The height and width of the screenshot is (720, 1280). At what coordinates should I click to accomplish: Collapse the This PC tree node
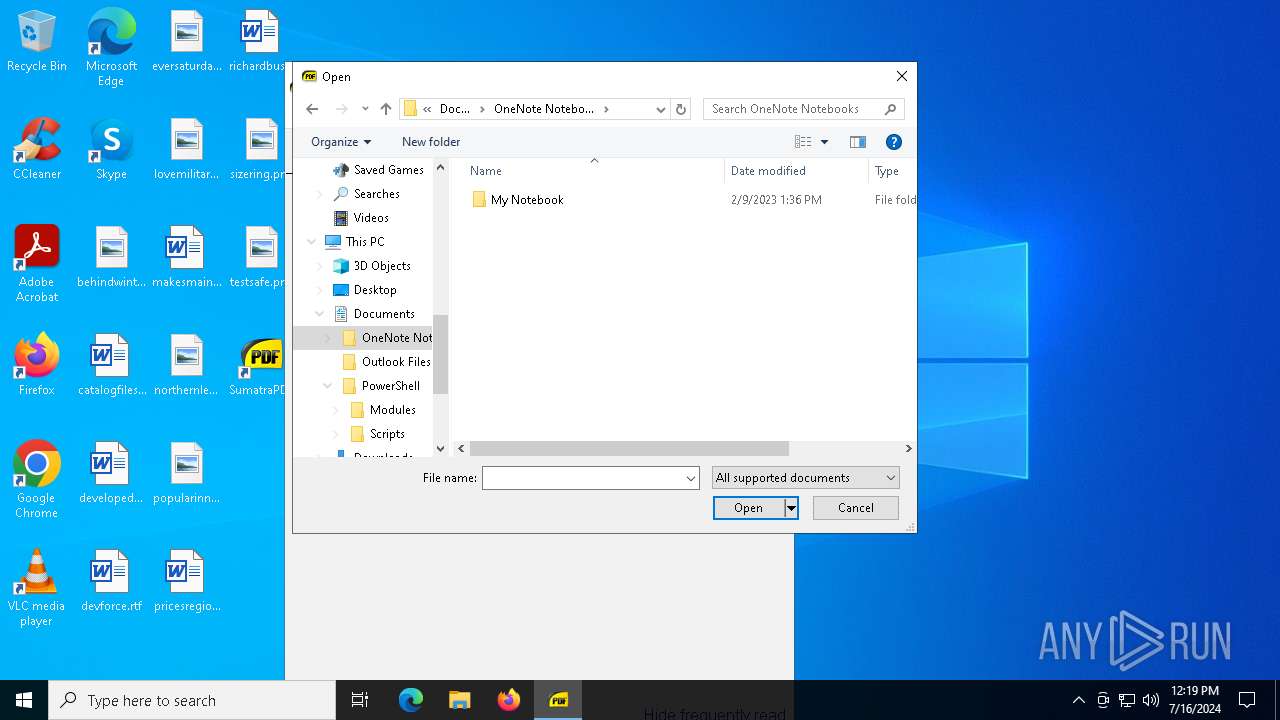coord(312,242)
